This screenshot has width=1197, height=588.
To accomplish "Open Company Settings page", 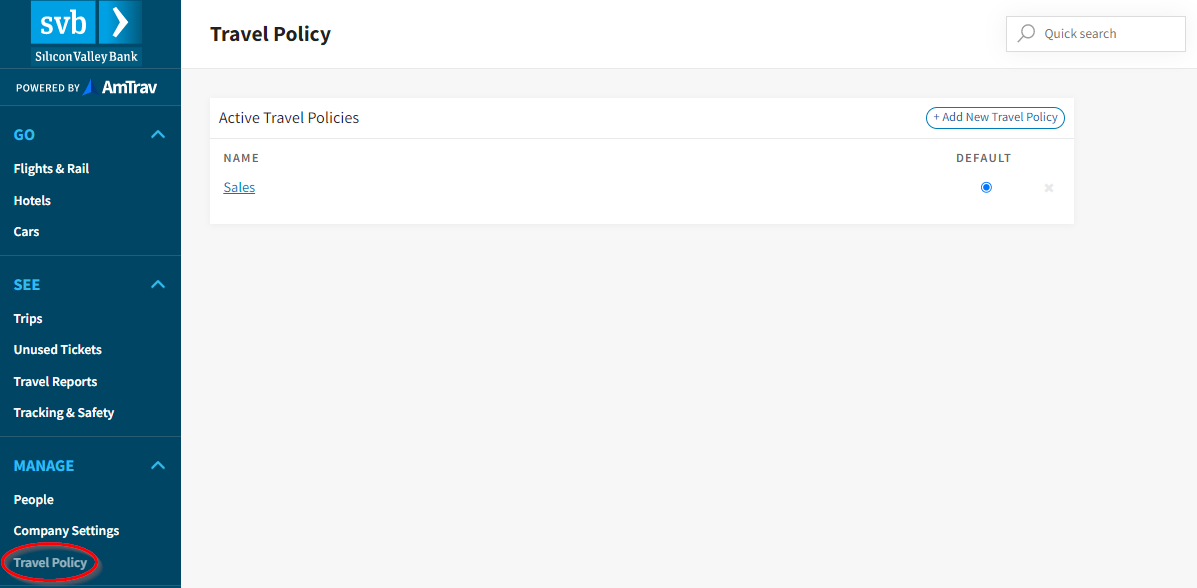I will pyautogui.click(x=66, y=531).
